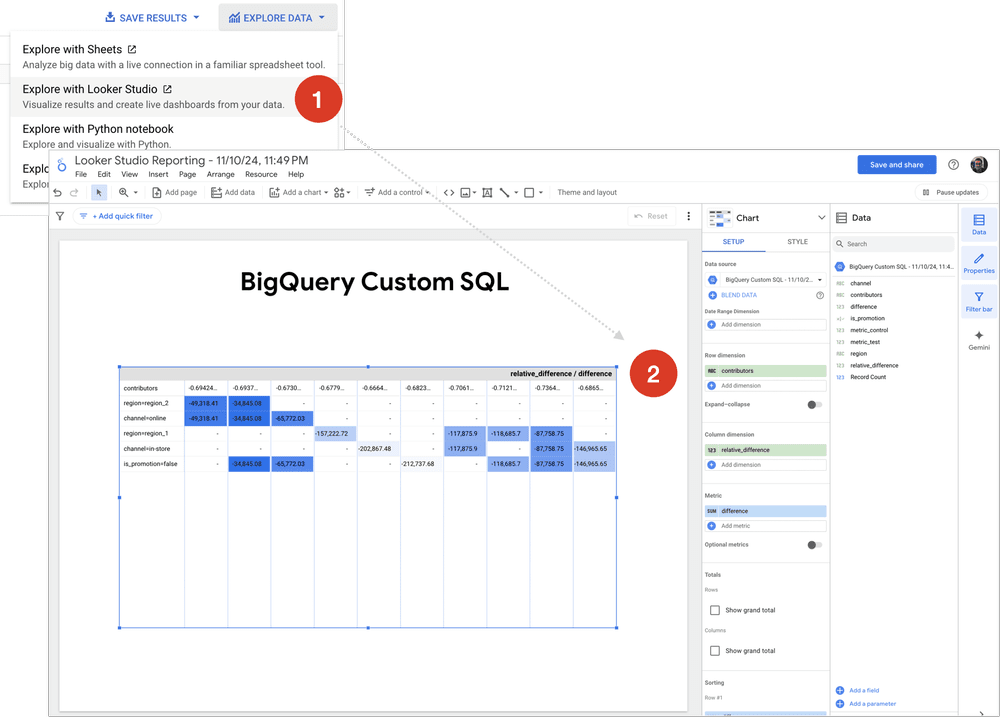1000x717 pixels.
Task: Open the Add a control dropdown
Action: [x=396, y=193]
